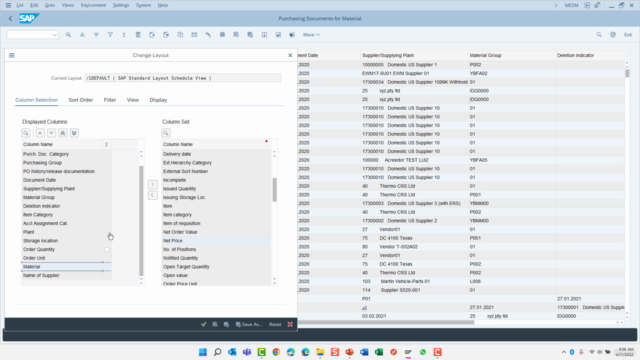Close the Change Layout dialog
The width and height of the screenshot is (640, 360).
(x=290, y=56)
